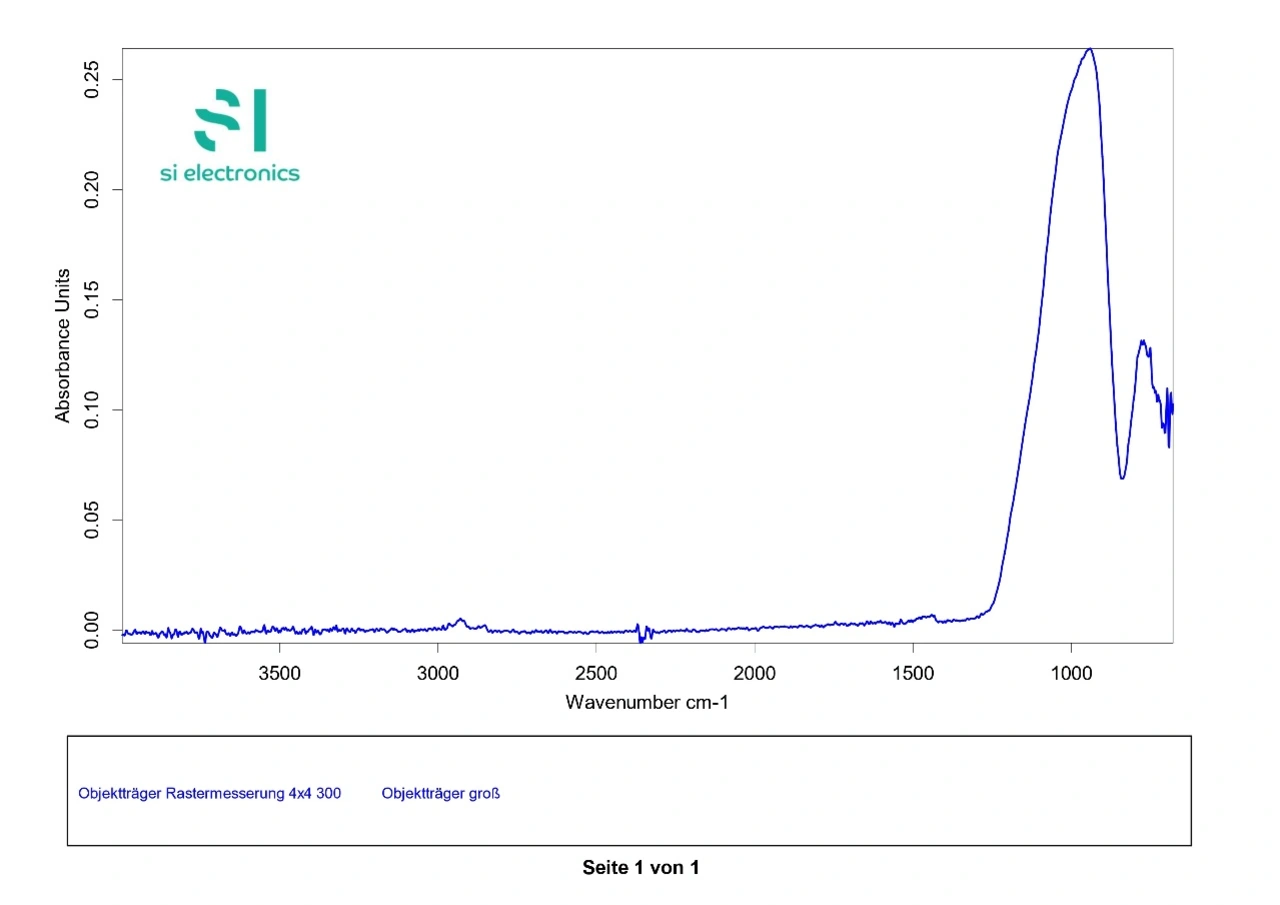The image size is (1280, 905).
Task: Click the 2000 wavenumber tick label
Action: [x=754, y=671]
